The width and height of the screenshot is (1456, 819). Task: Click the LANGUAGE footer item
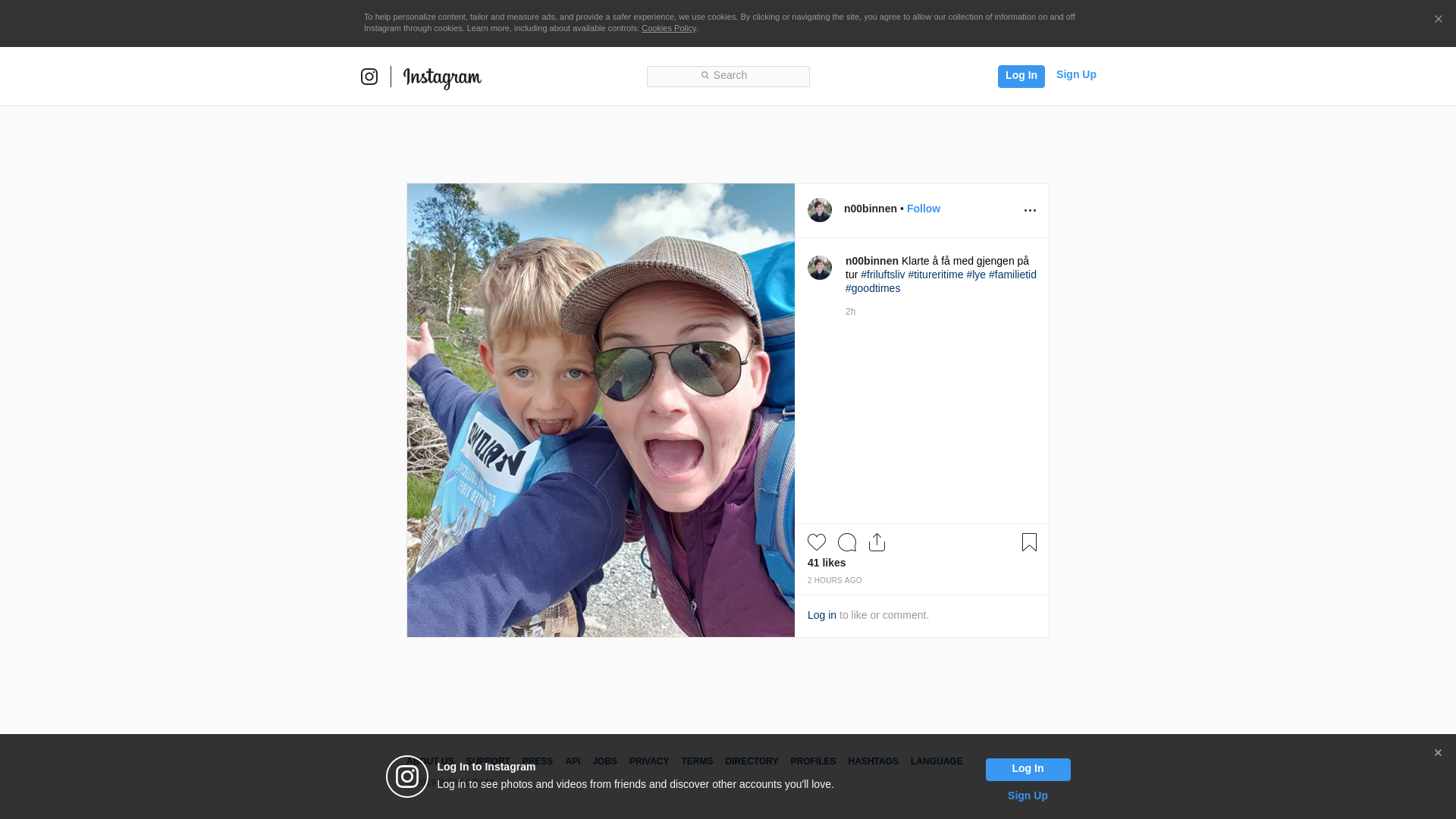click(x=937, y=761)
